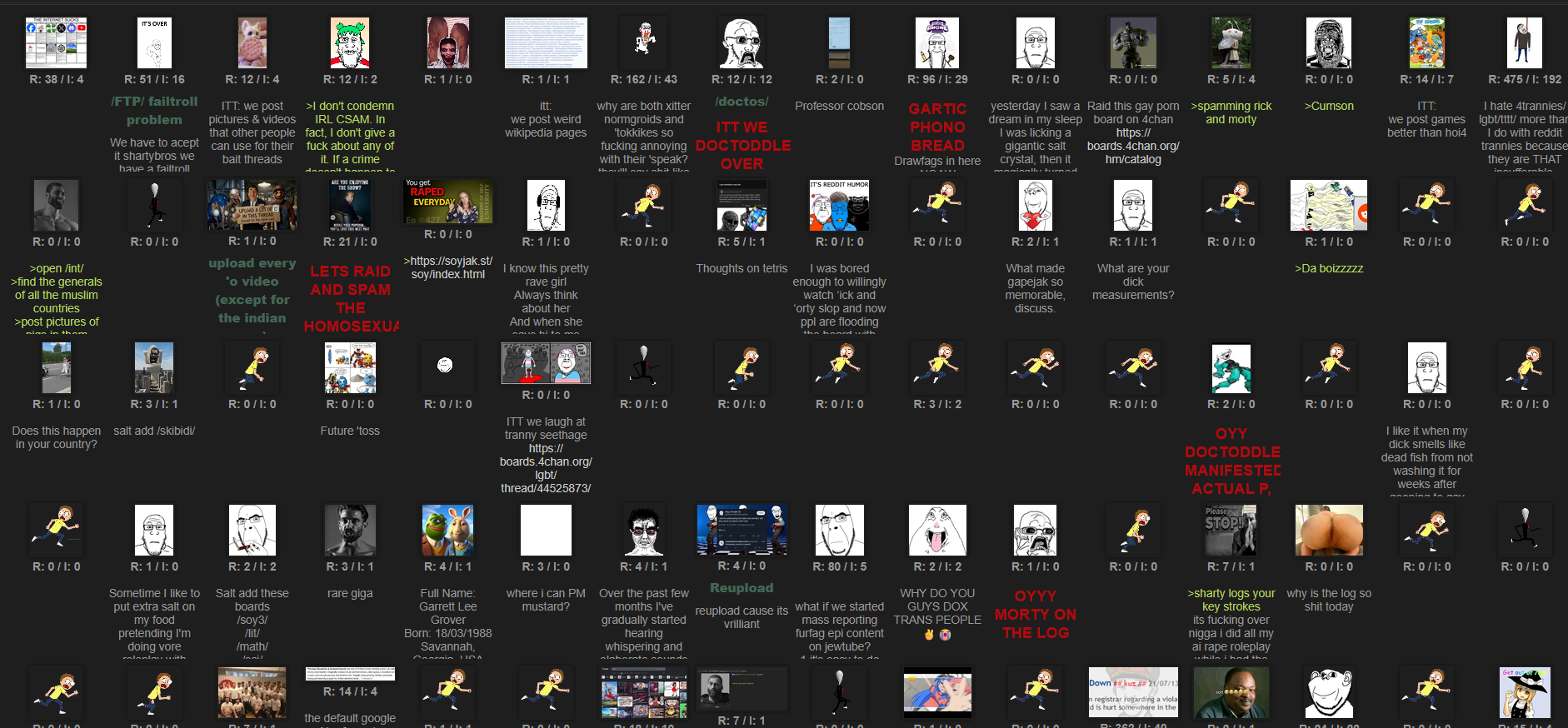Click the "R: 96 / I: 29" counter

point(937,79)
